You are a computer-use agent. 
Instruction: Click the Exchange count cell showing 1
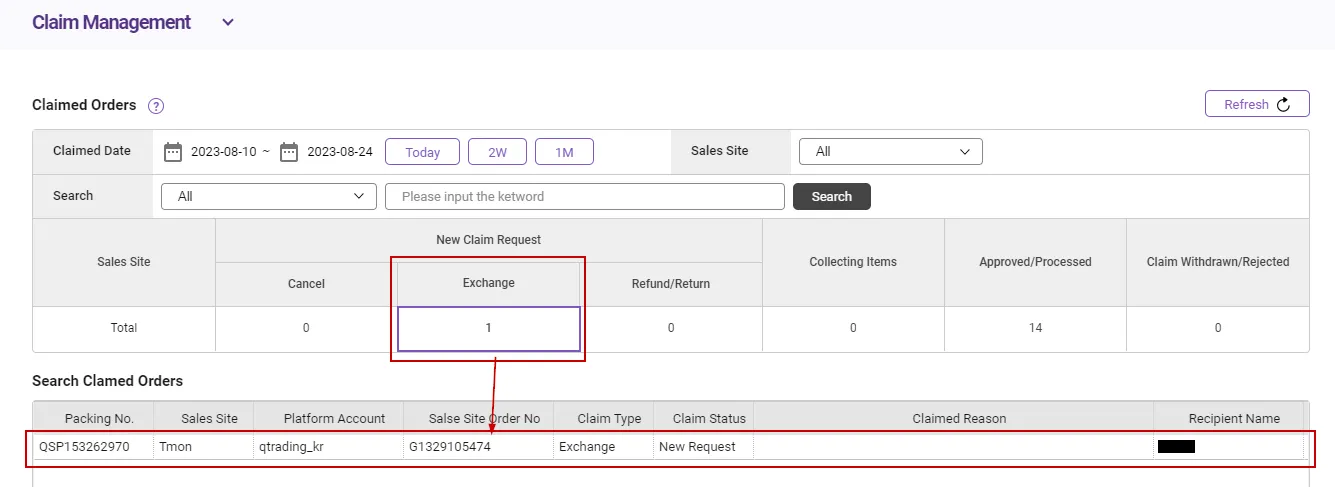tap(489, 328)
